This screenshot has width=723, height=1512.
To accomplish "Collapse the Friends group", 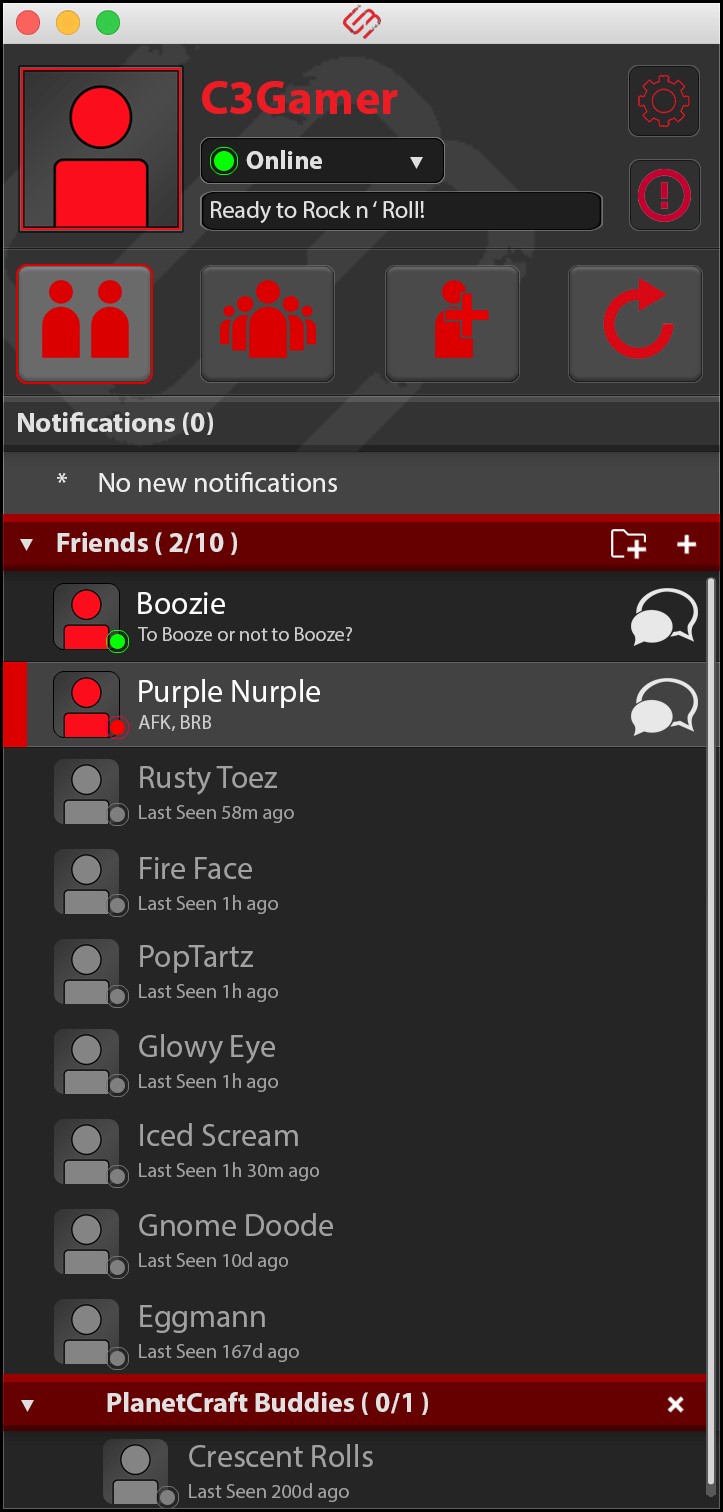I will (27, 544).
